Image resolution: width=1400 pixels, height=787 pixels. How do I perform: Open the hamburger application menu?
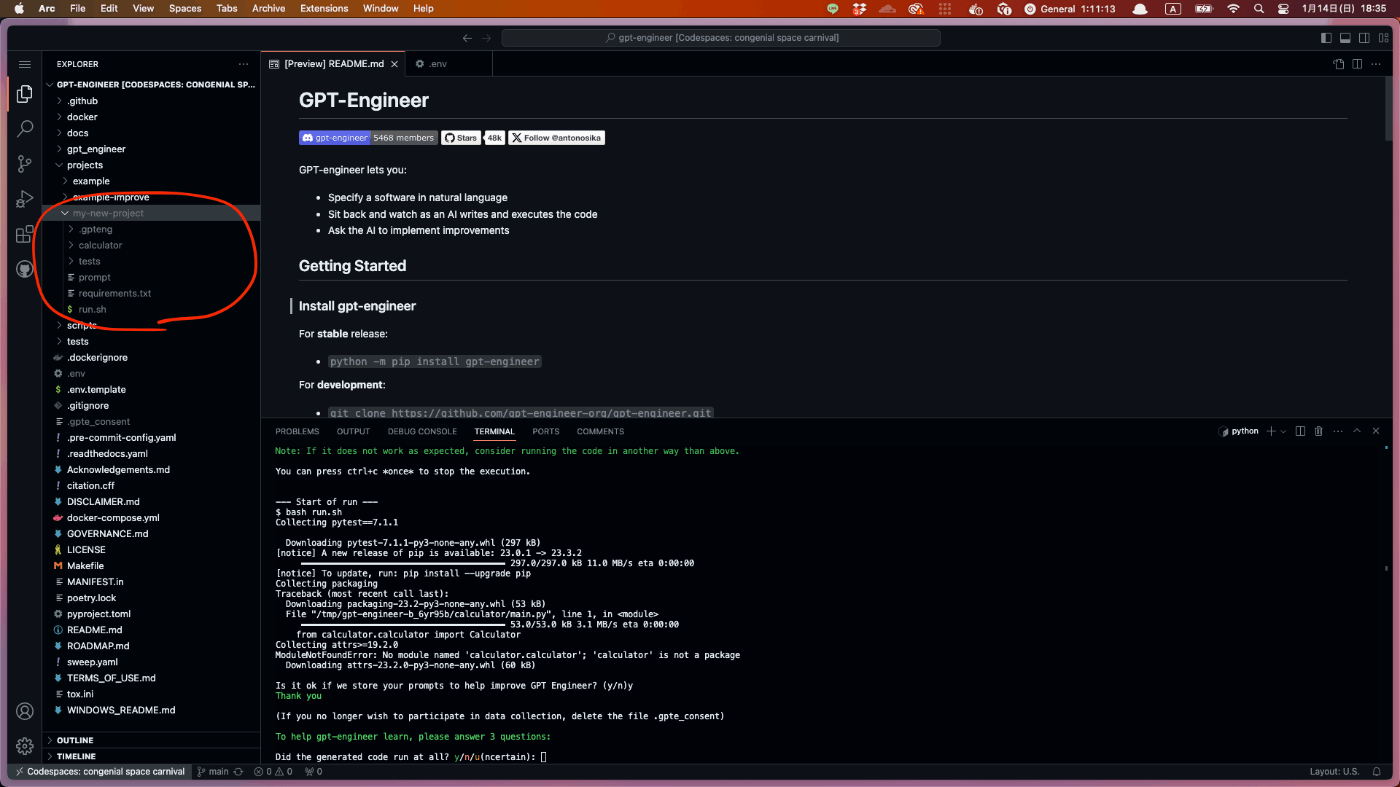25,64
